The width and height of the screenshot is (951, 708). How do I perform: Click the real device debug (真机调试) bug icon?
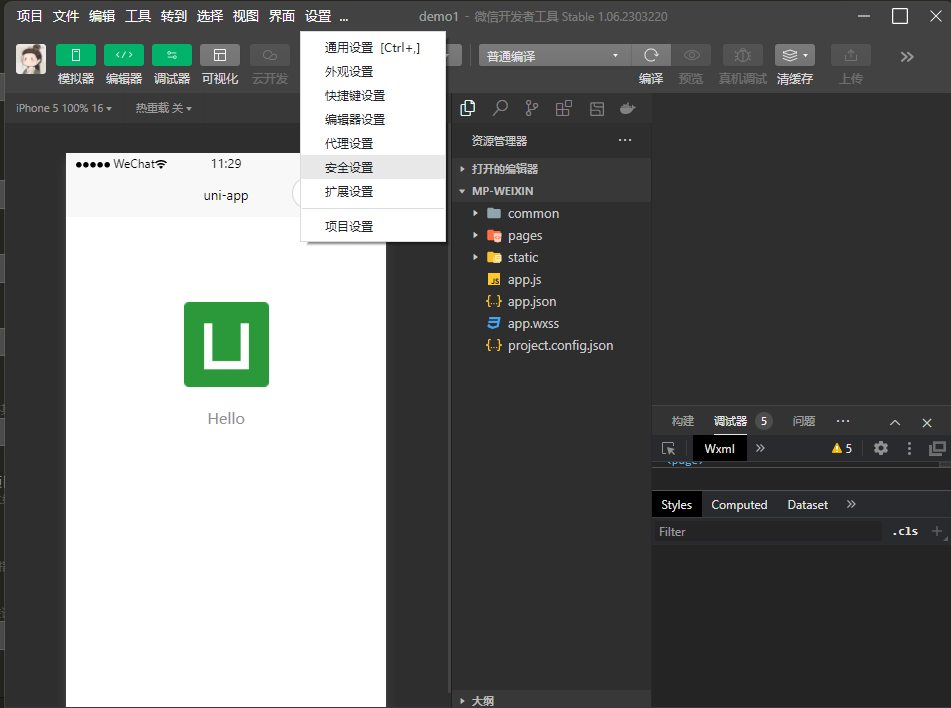pos(742,55)
